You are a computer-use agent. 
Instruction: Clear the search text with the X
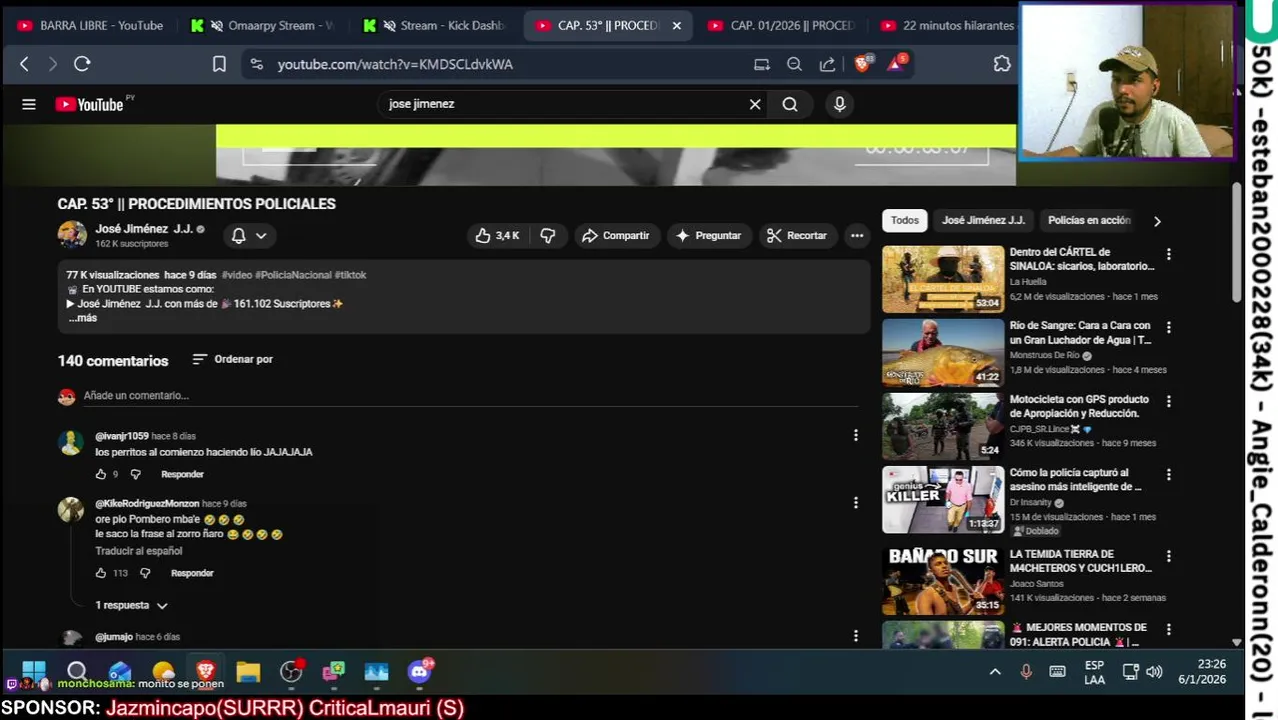(755, 104)
